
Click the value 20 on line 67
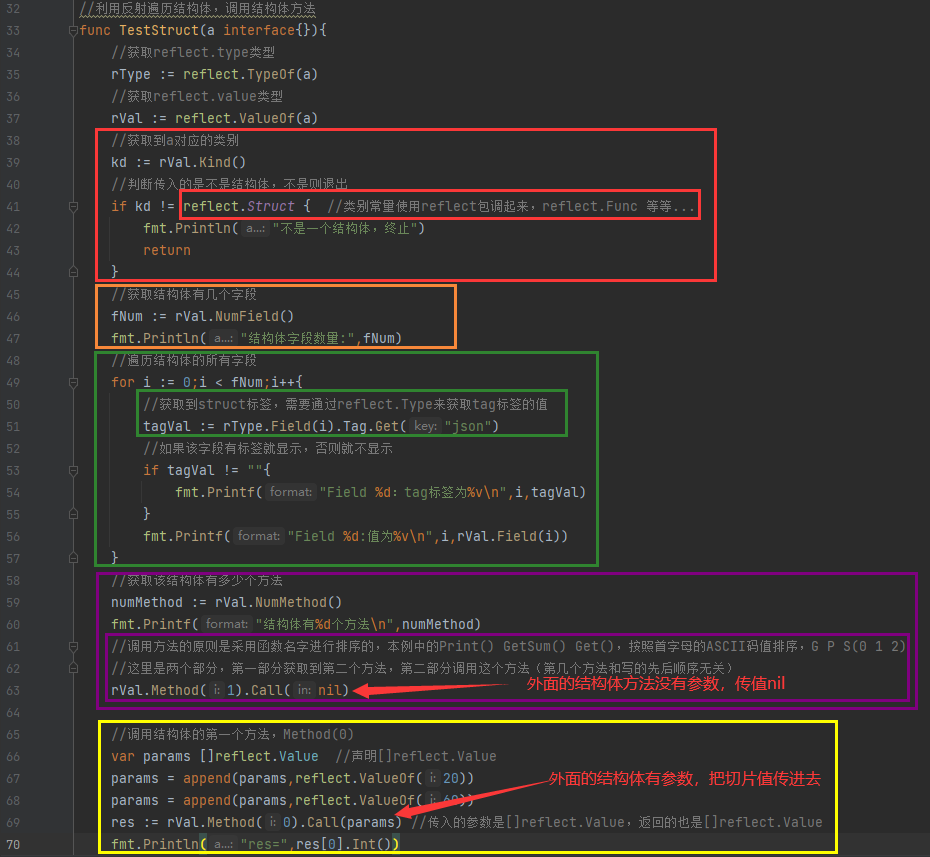pos(450,778)
